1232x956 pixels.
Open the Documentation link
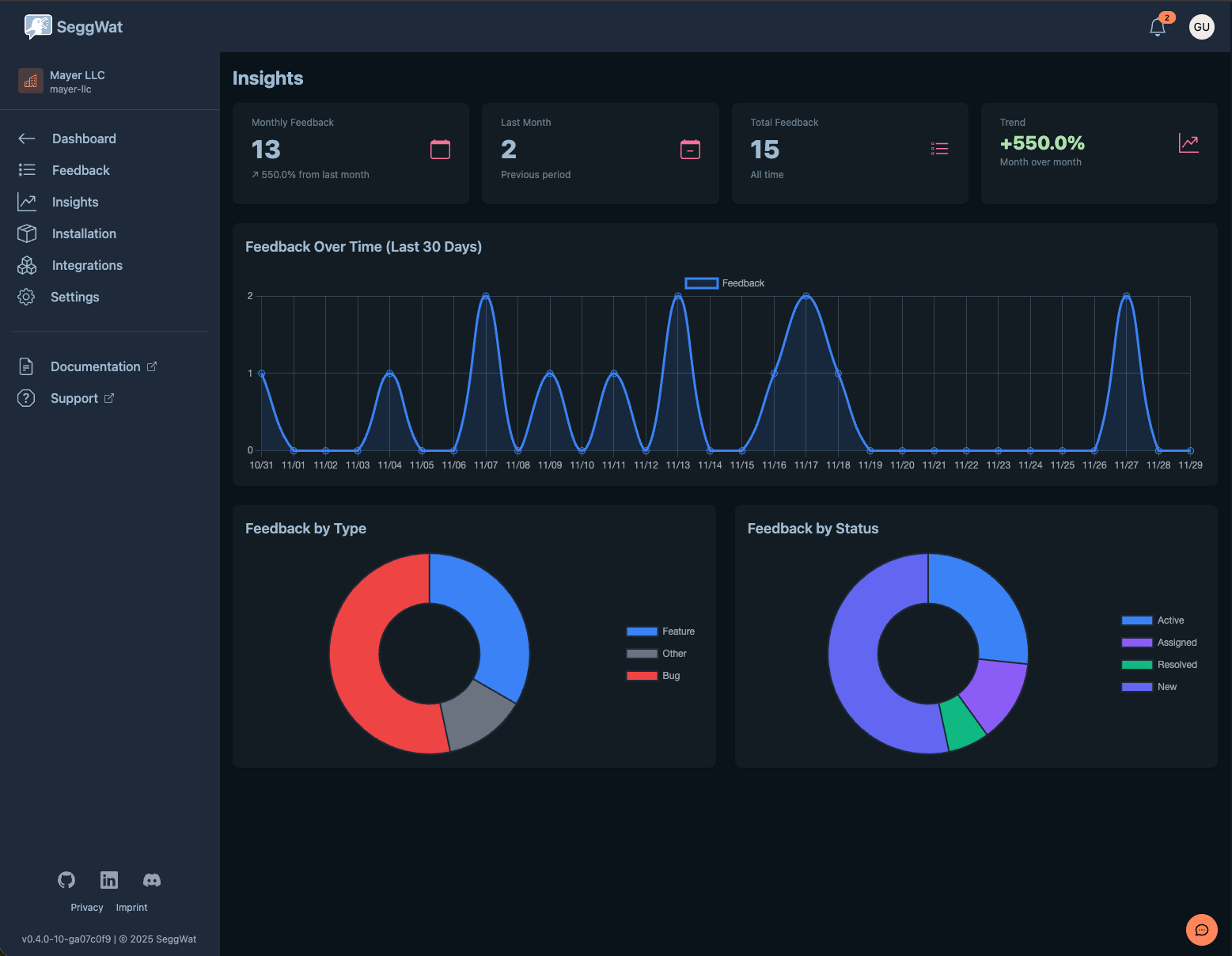click(95, 366)
